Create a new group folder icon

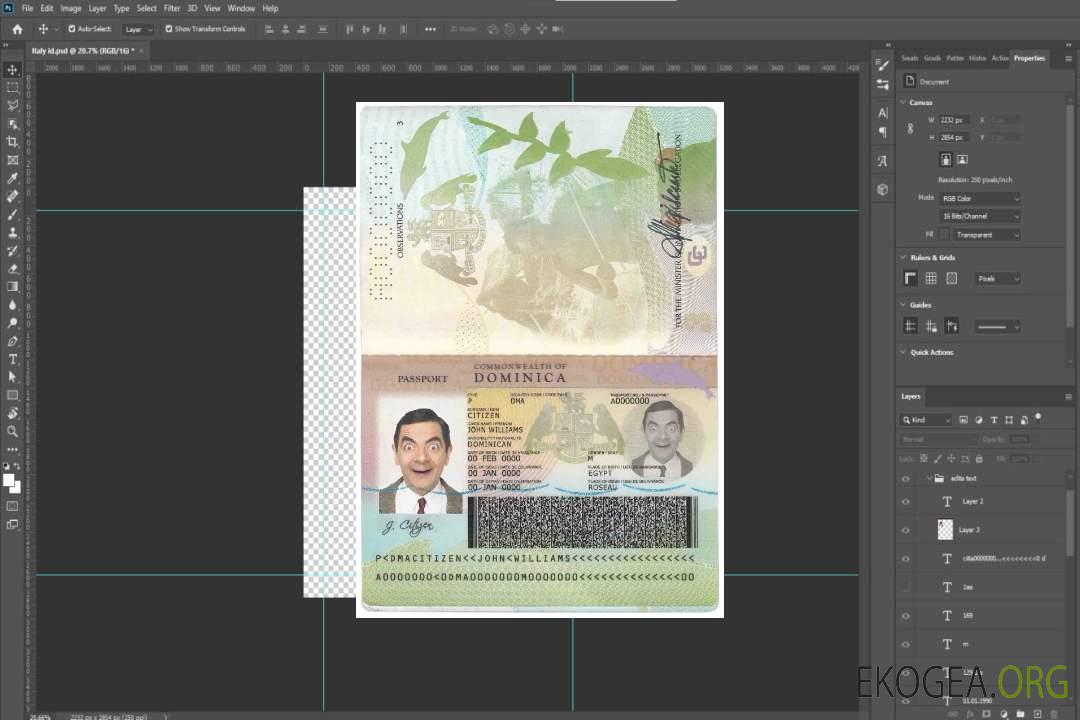coord(1020,714)
